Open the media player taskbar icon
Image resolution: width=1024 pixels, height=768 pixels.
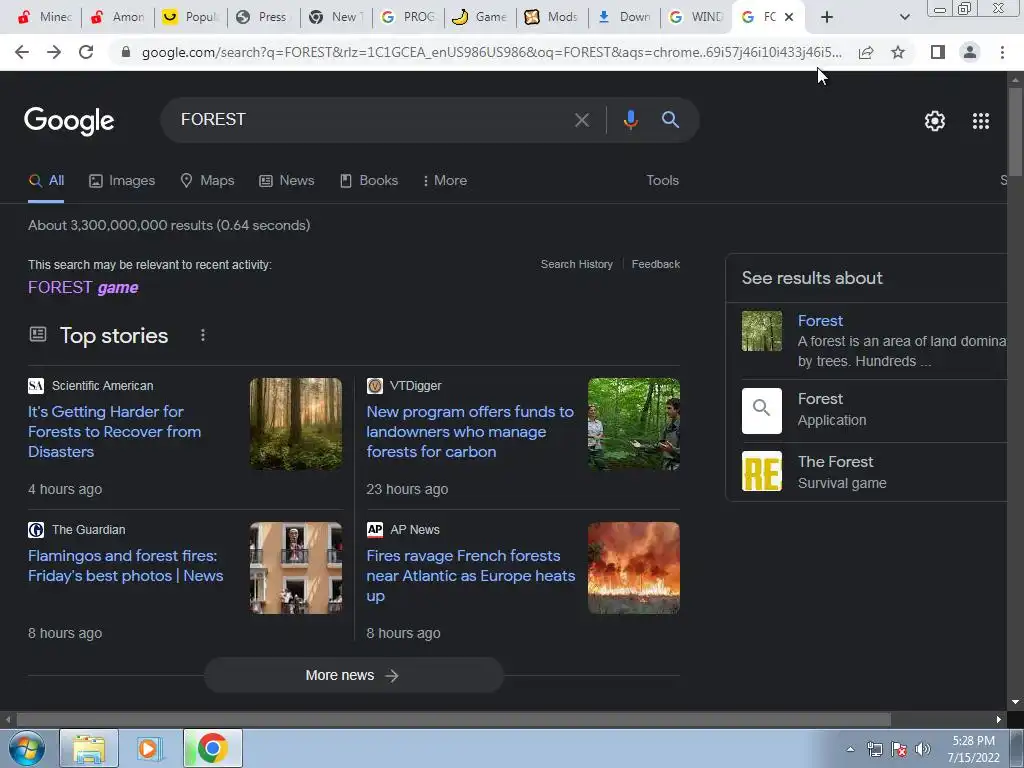149,748
